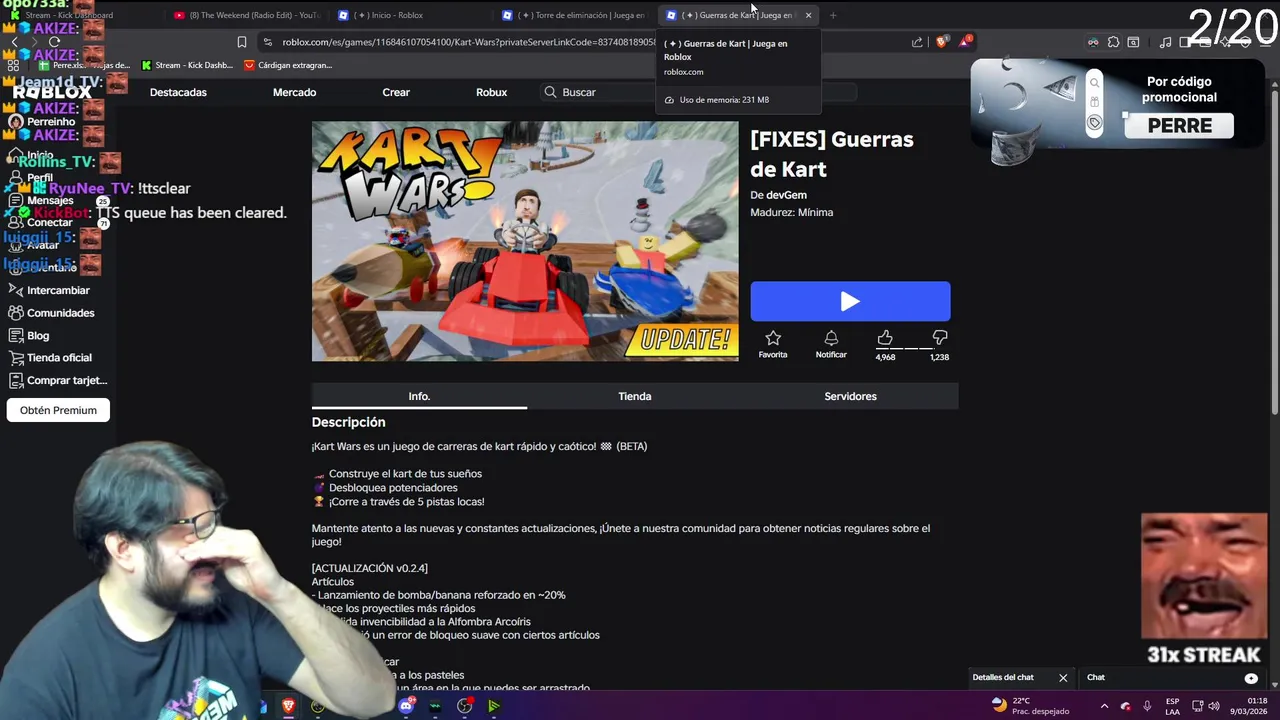
Task: Switch to Torre de eliminación browser tab
Action: coord(575,15)
